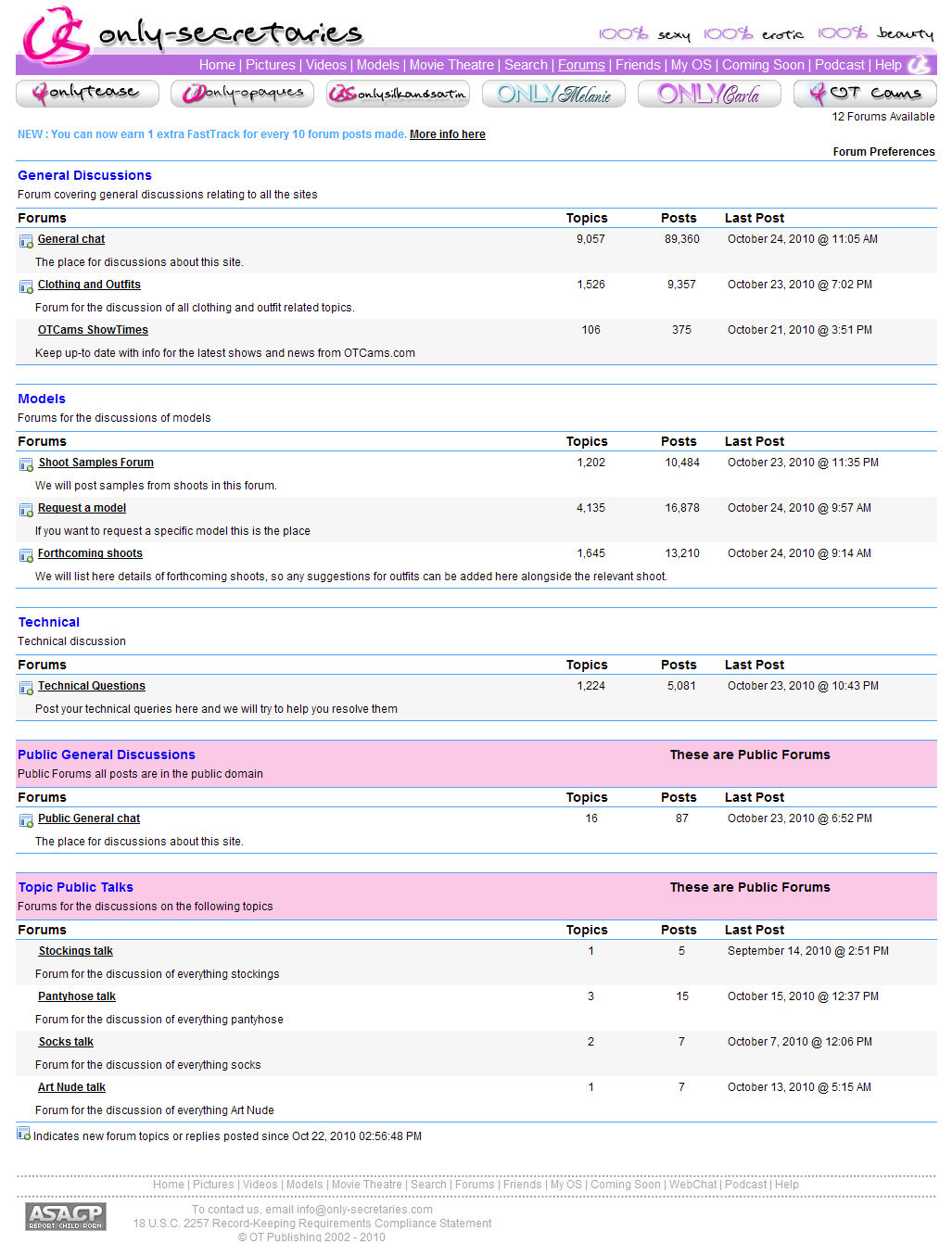The height and width of the screenshot is (1243, 952).
Task: Click the Public General Discussions section heading
Action: point(107,755)
